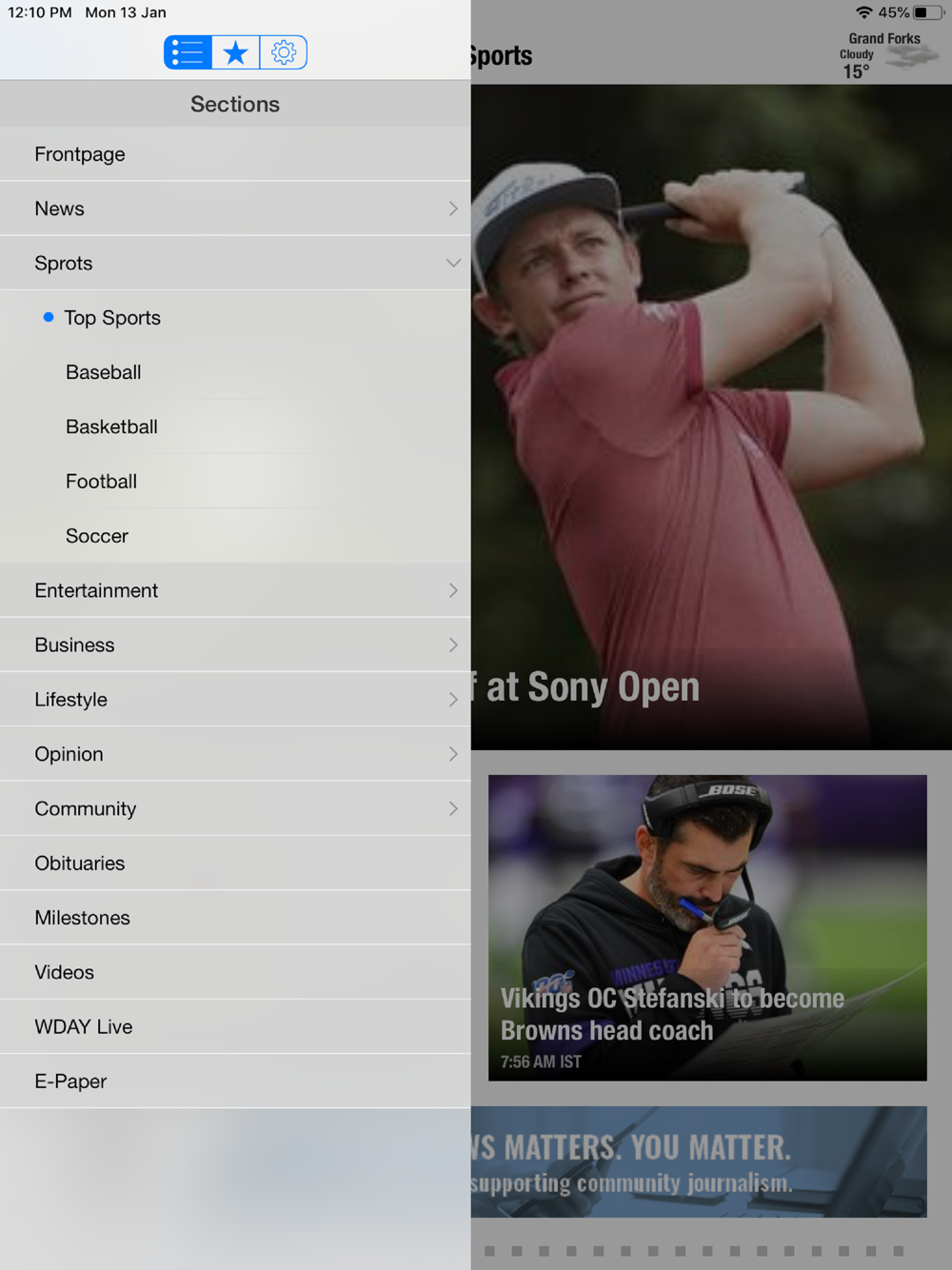952x1270 pixels.
Task: Open the Milestones section
Action: 235,918
